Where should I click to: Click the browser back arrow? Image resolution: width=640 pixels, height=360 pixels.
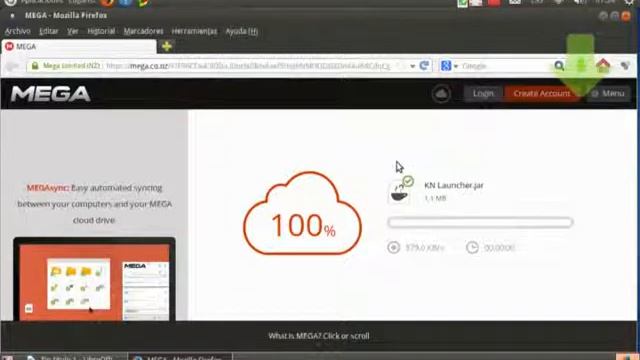pos(13,66)
